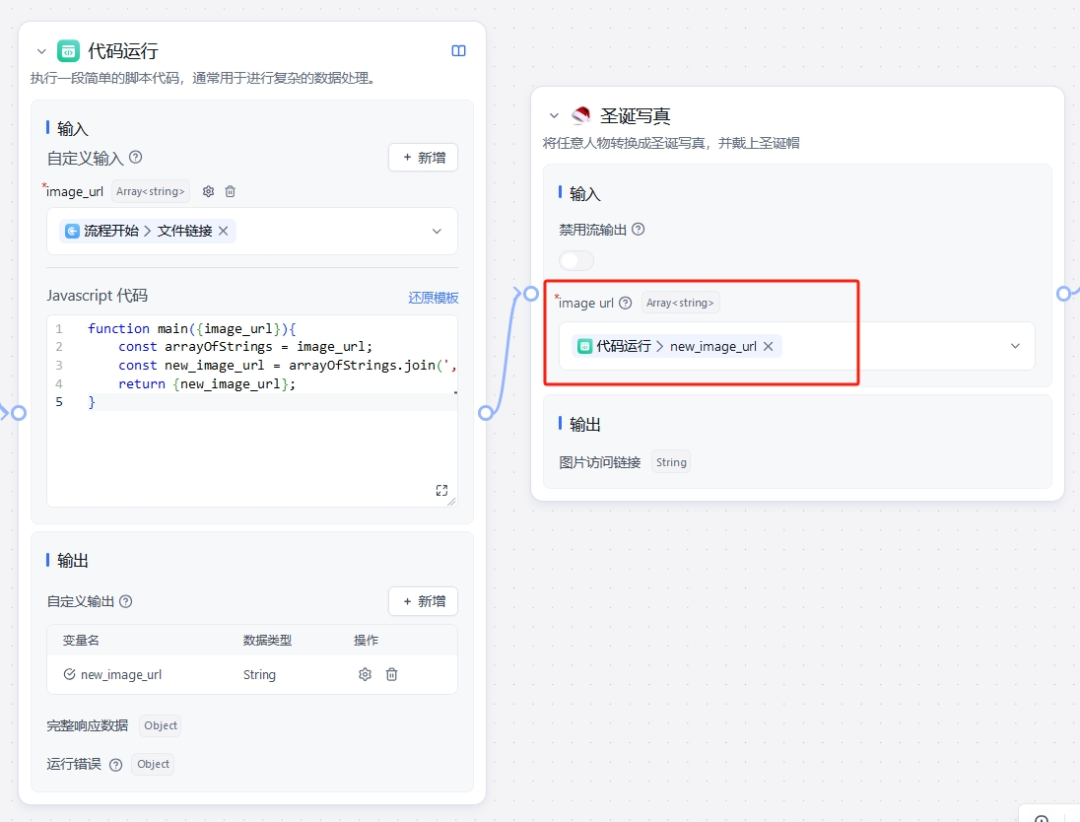Screen dimensions: 1080x822
Task: Click the String badge beside 图片访问链接
Action: pyautogui.click(x=671, y=462)
